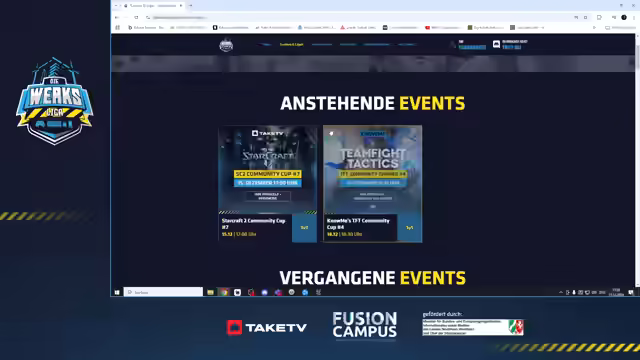
Task: Open the Windows Start menu
Action: 117,292
